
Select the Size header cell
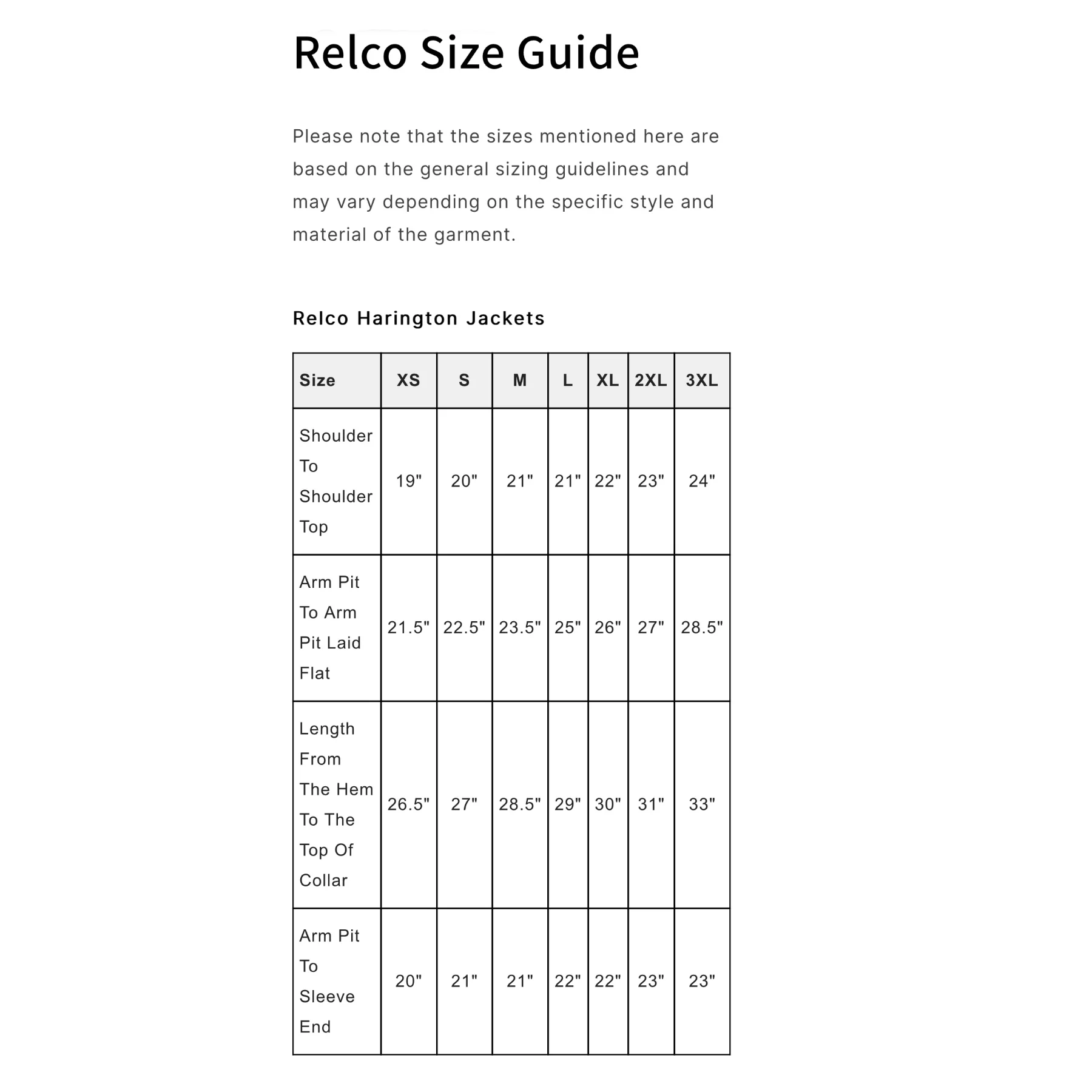[317, 380]
